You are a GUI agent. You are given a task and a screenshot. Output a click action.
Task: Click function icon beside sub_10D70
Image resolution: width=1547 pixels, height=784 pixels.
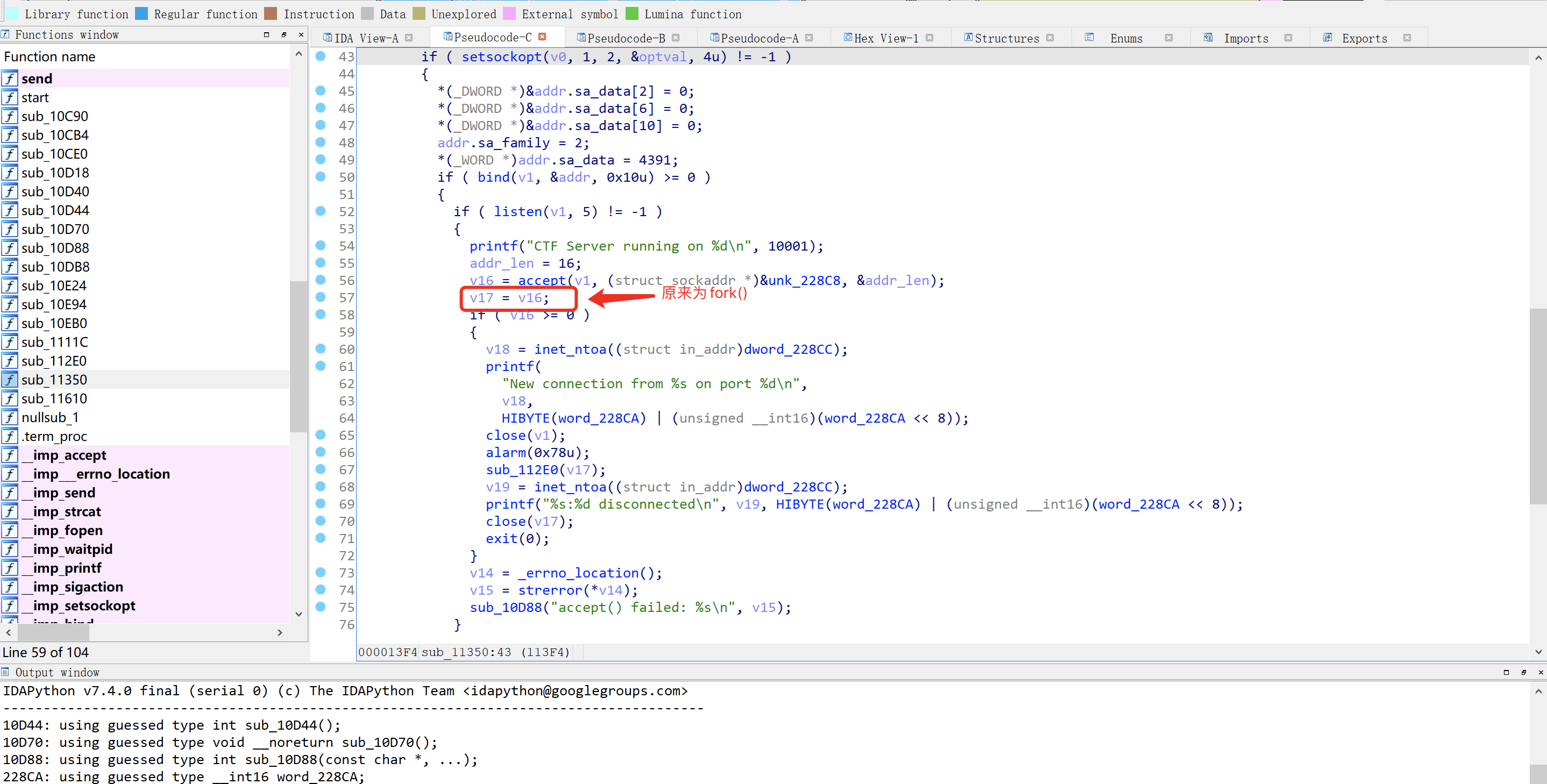10,229
